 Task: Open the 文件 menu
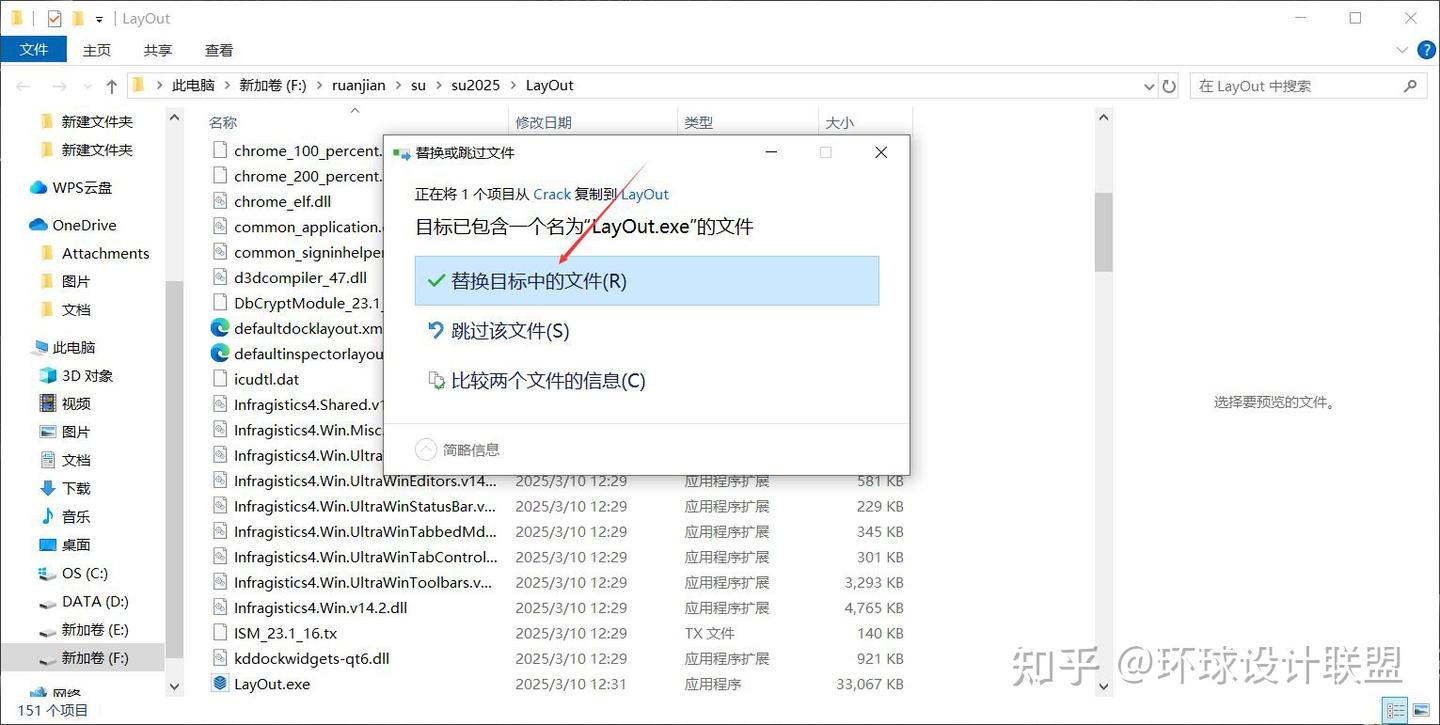click(34, 49)
